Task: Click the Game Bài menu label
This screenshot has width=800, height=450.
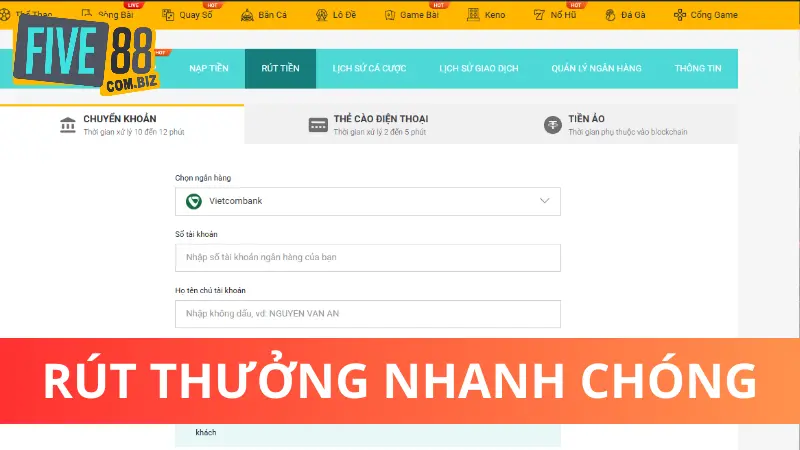Action: (x=419, y=15)
